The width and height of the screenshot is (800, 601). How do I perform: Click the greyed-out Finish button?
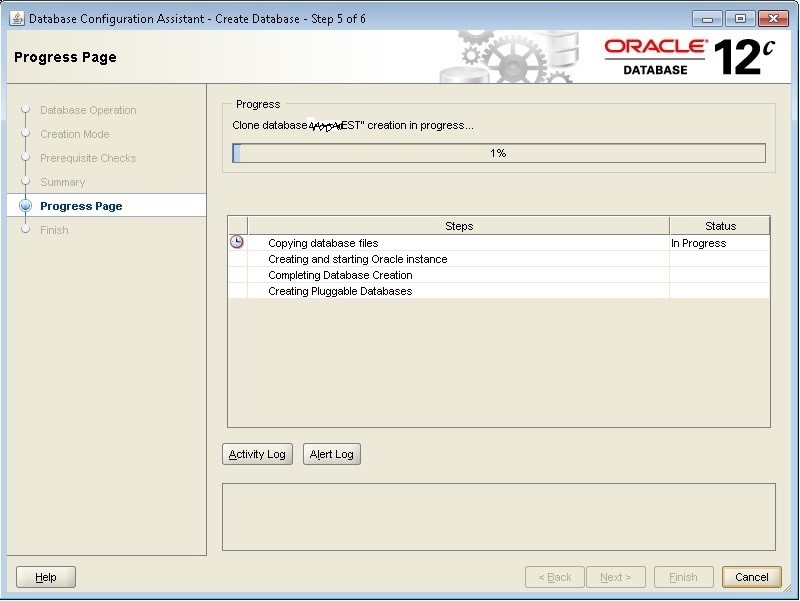pyautogui.click(x=683, y=577)
